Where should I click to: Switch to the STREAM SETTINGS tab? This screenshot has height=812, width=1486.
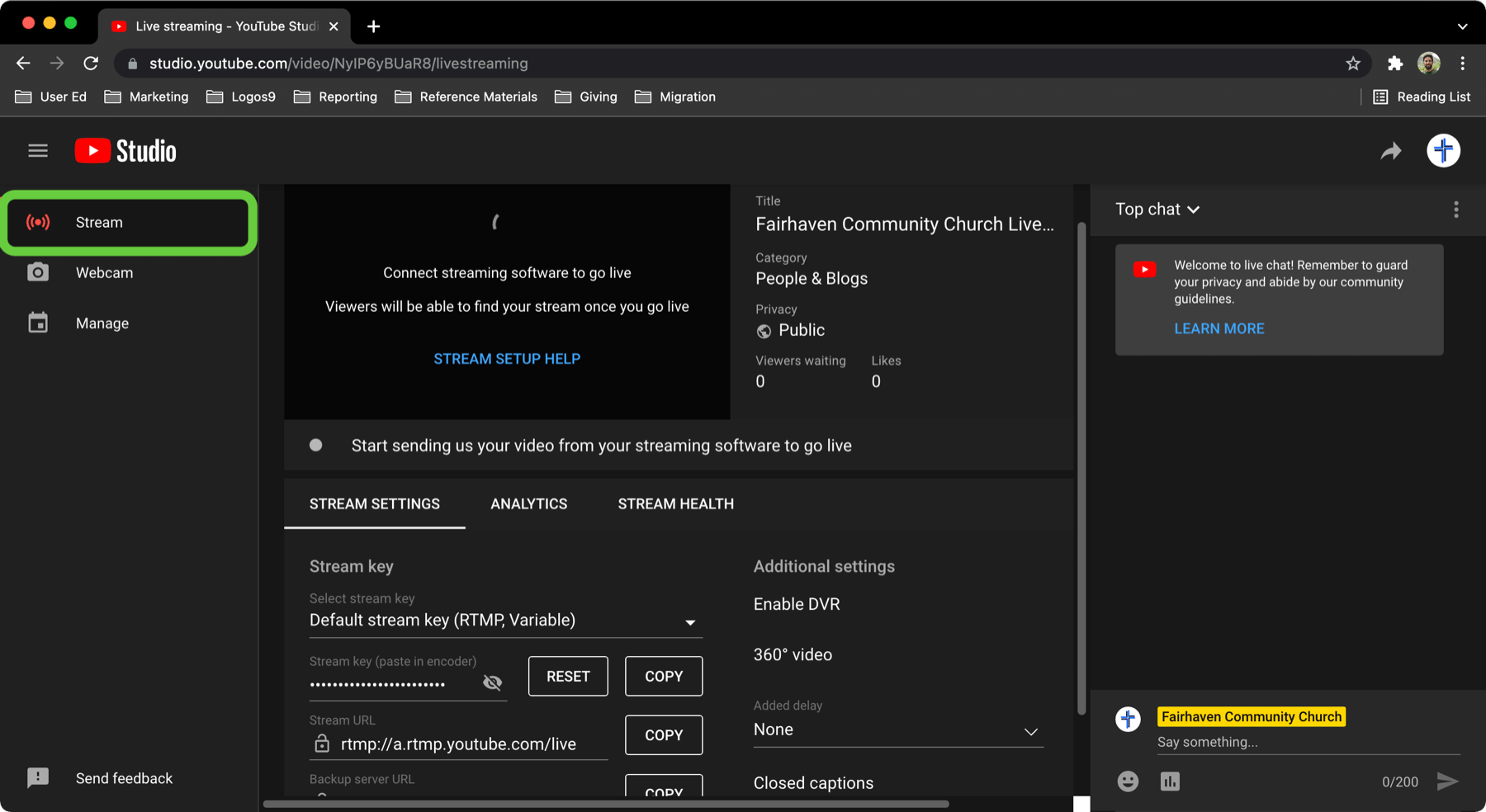coord(375,504)
